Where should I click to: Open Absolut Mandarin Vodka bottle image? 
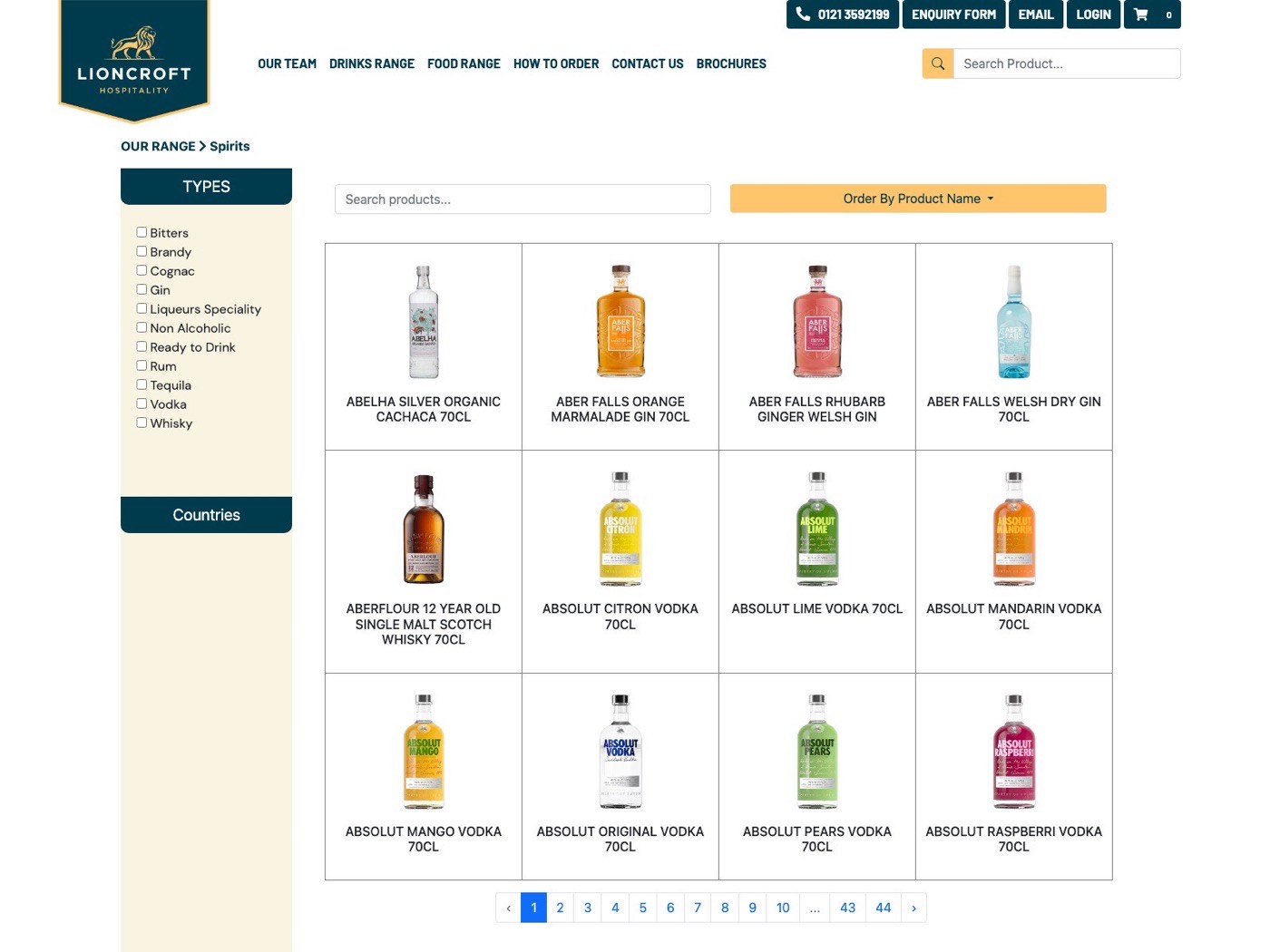coord(1014,529)
